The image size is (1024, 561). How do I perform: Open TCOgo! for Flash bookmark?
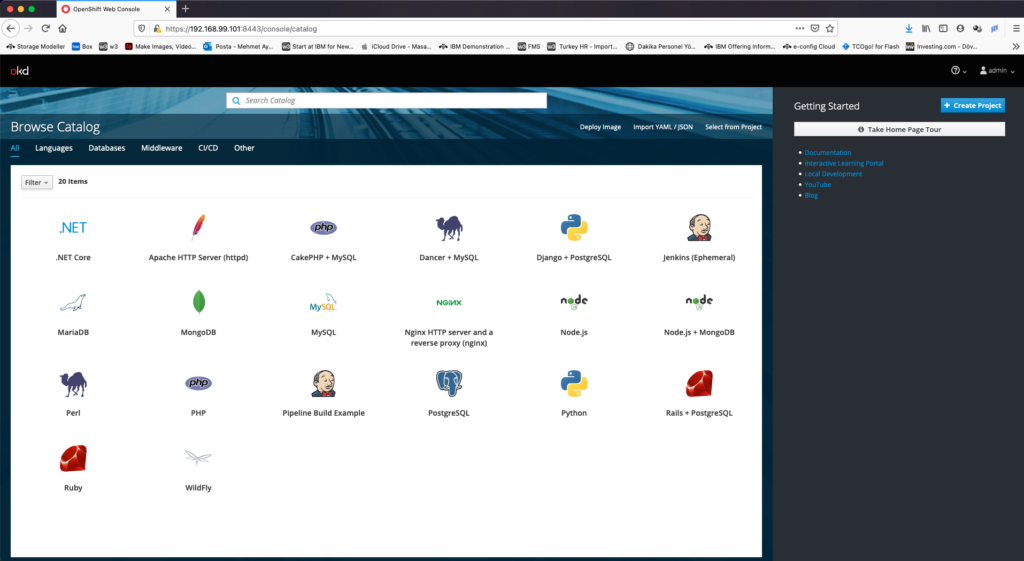point(871,46)
